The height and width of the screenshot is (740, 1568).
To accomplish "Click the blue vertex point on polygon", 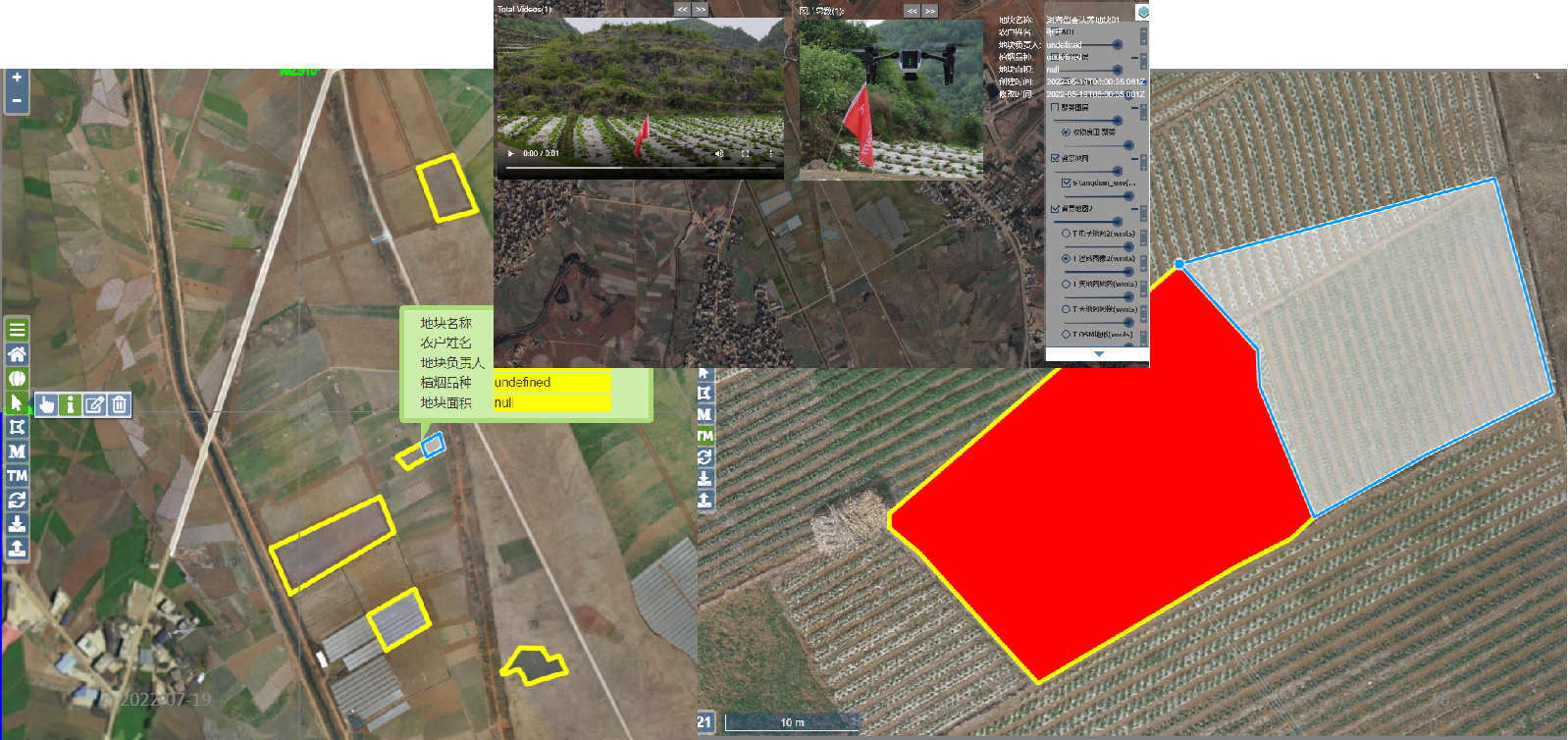I will point(1179,264).
